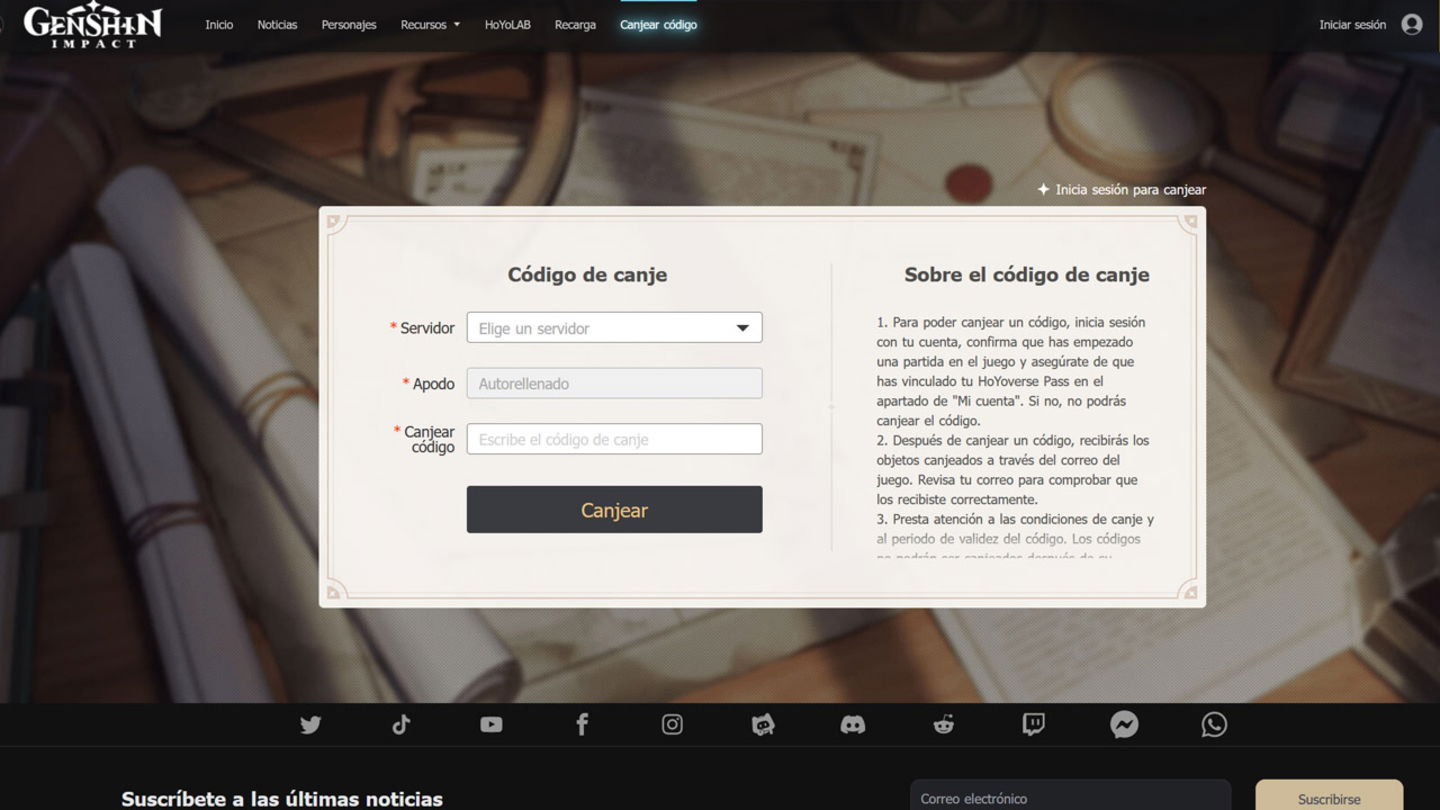Go to the Instagram icon

click(x=672, y=725)
